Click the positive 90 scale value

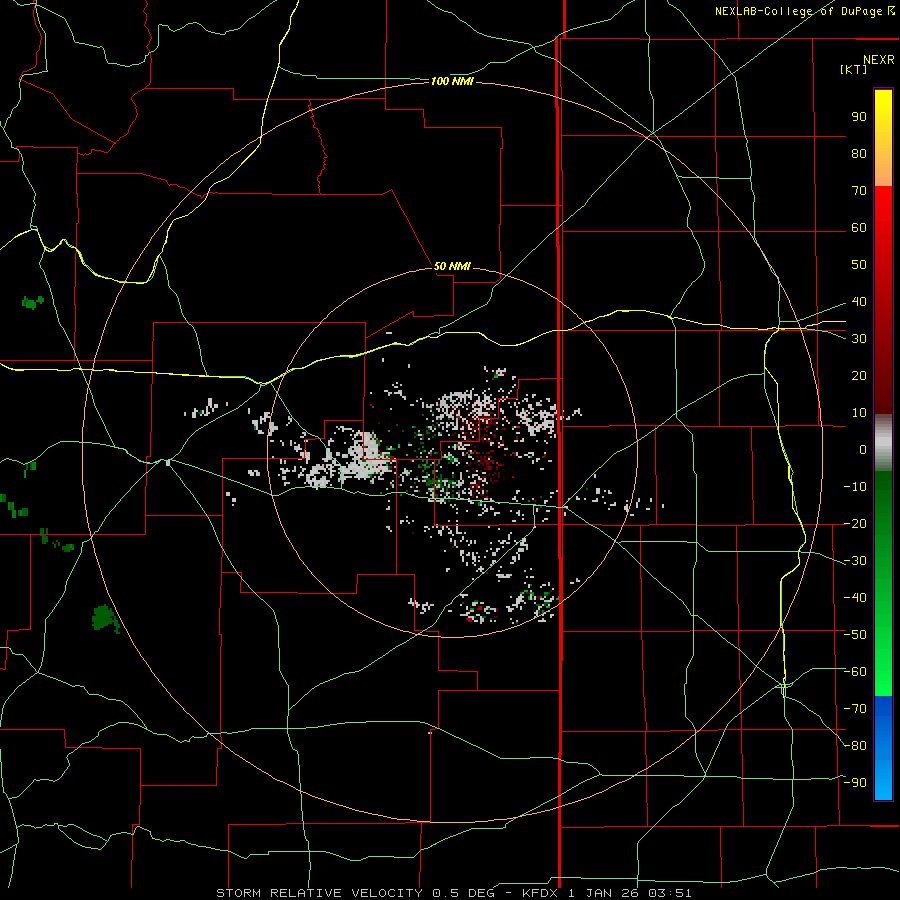(859, 117)
